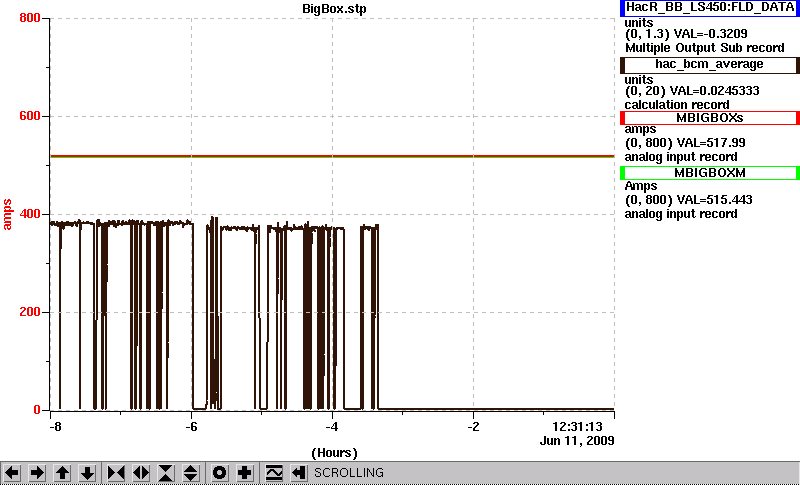800x485 pixels.
Task: Zoom in the time axis with inward triangles icon
Action: [x=116, y=473]
